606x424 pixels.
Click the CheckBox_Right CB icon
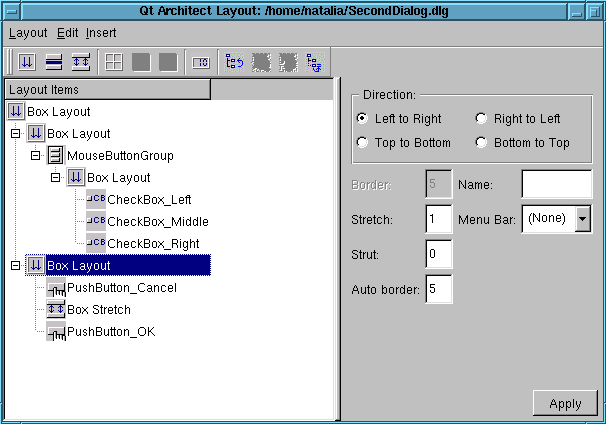96,244
